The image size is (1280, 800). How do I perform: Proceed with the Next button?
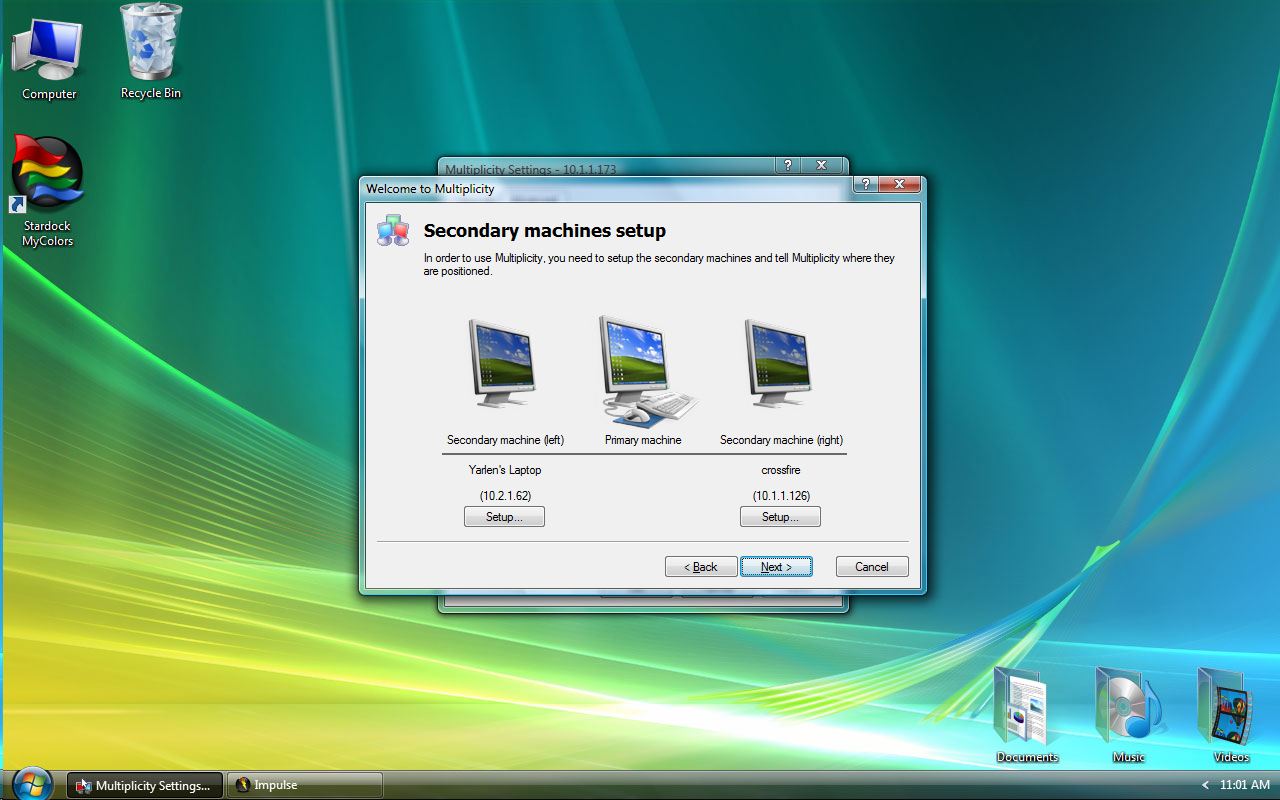776,567
